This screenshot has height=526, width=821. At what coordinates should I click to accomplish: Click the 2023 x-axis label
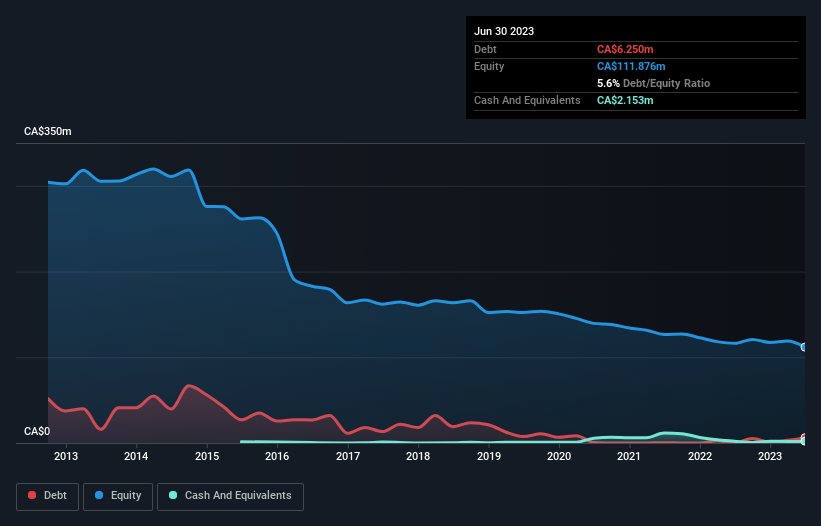[x=770, y=456]
